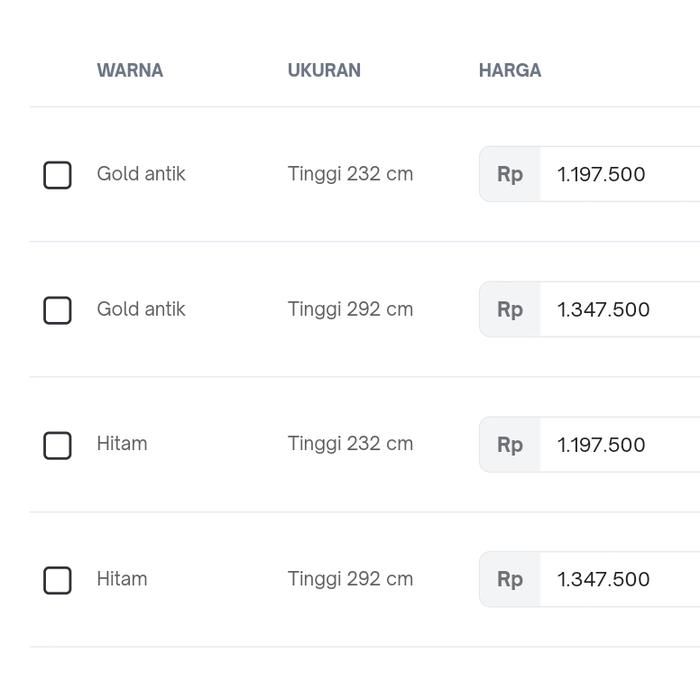Image resolution: width=700 pixels, height=700 pixels.
Task: Click Rp prefix in Gold antik 292 cm row
Action: 510,310
